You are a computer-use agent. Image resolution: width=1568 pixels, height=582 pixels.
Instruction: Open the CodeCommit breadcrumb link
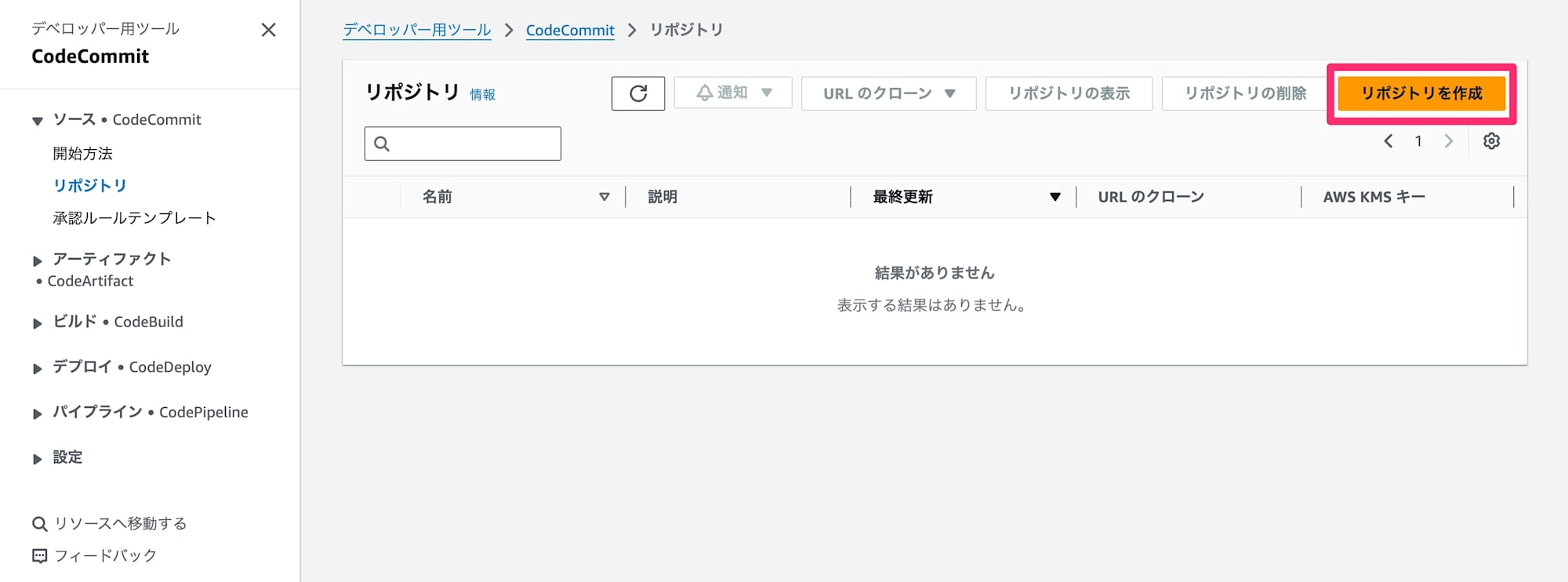click(x=570, y=31)
